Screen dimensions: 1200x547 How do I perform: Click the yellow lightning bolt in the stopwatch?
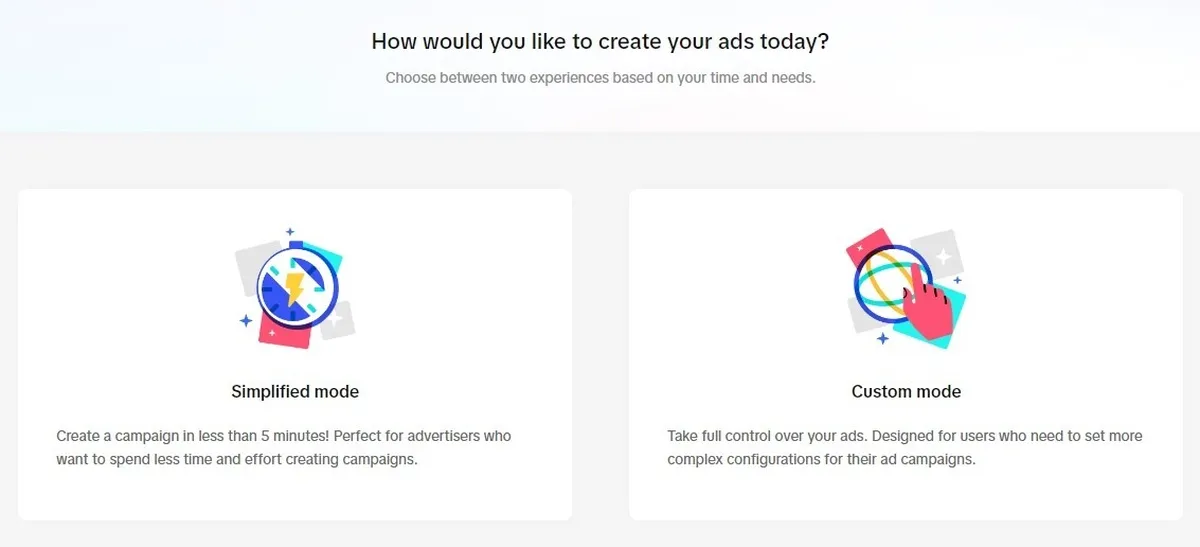(294, 288)
